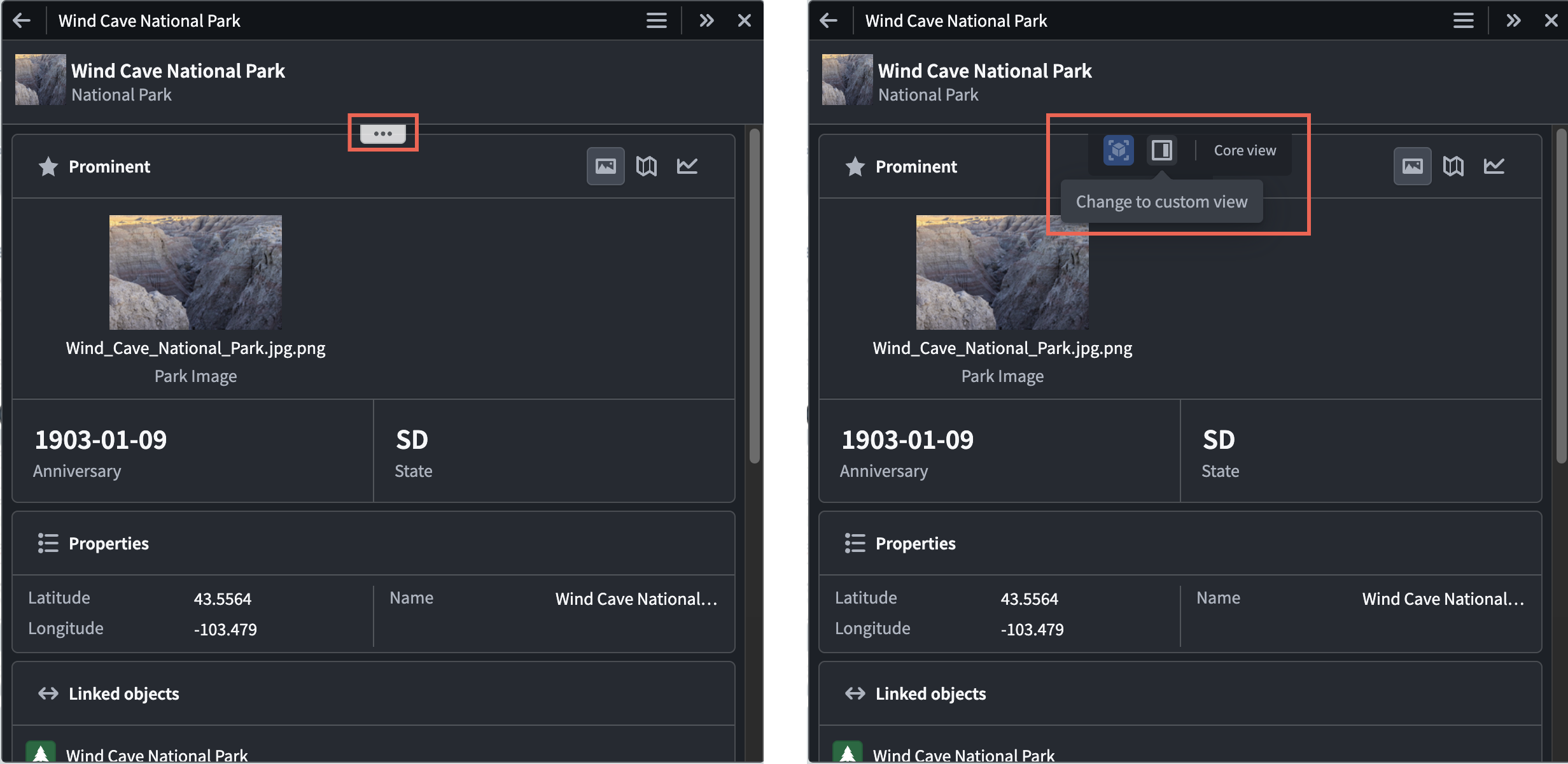Open the media/image view of Prominent section
The width and height of the screenshot is (1568, 764).
605,166
